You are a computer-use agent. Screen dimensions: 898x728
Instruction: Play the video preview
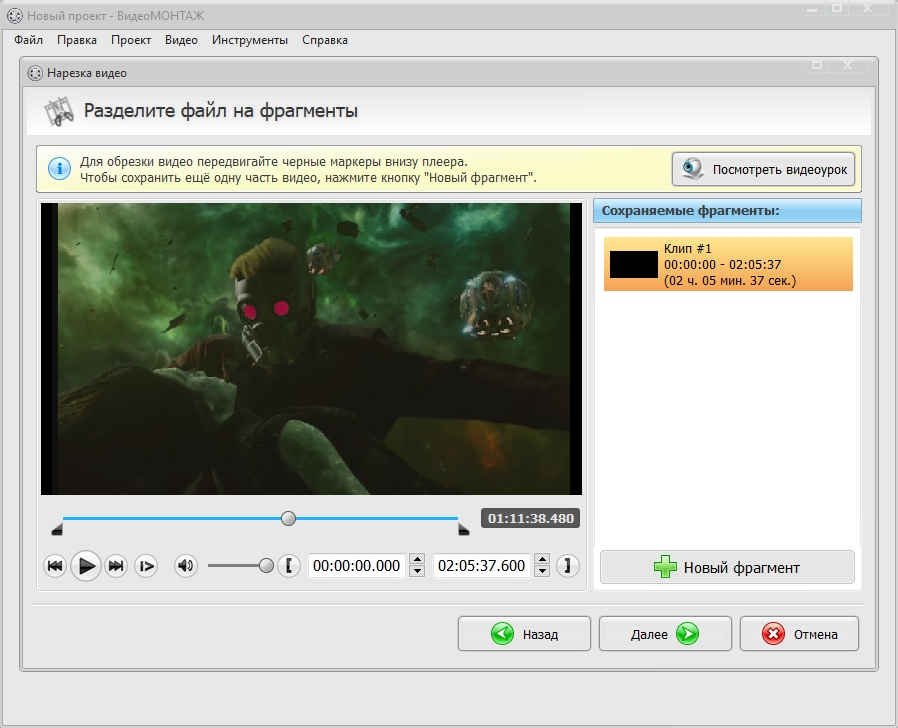click(86, 566)
